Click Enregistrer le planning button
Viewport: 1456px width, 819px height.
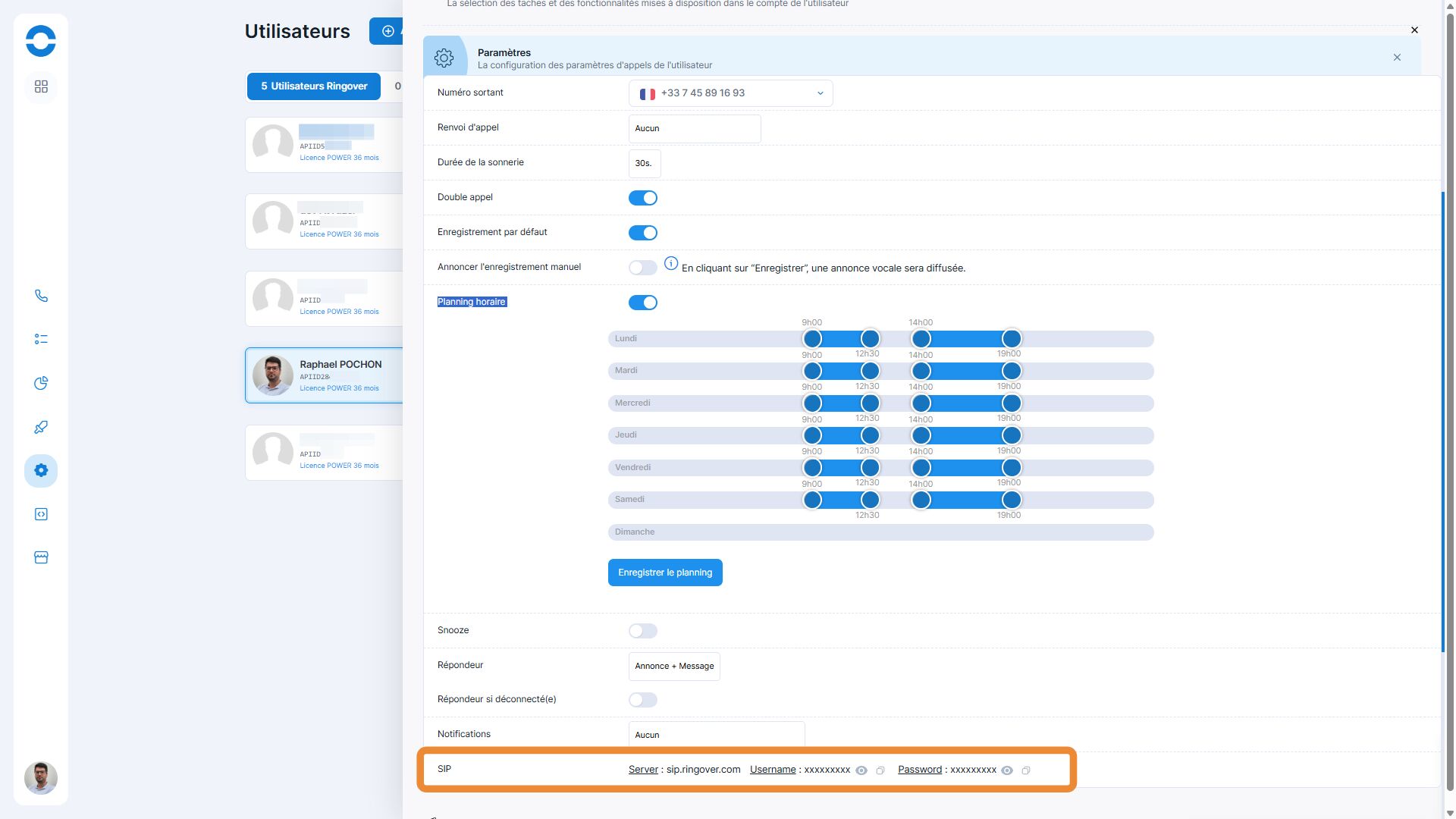(x=665, y=573)
